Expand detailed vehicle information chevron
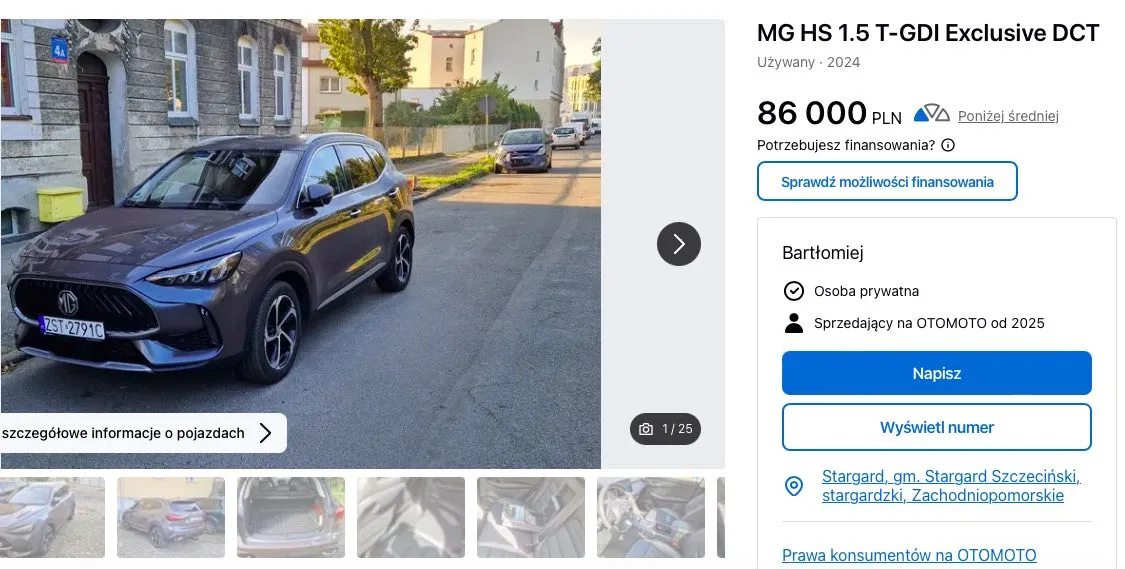 266,433
